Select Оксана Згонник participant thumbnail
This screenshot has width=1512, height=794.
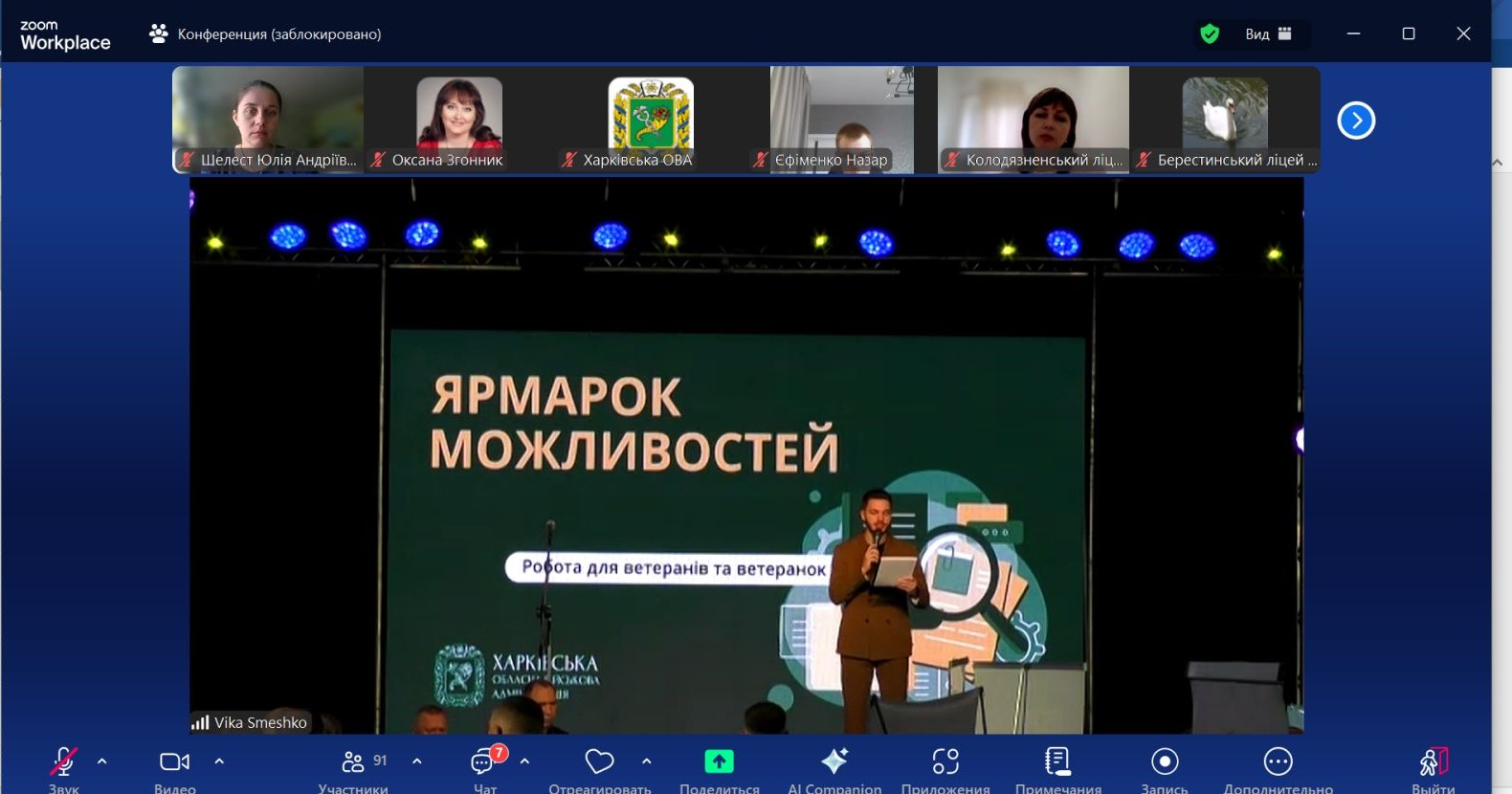click(459, 120)
